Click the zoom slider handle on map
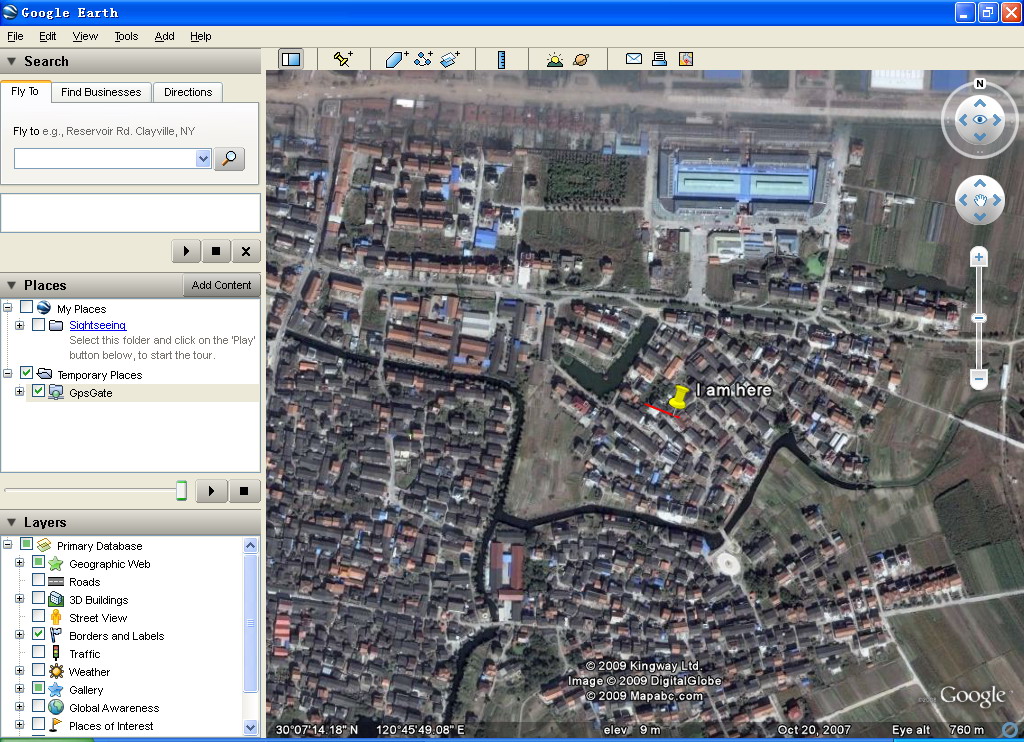1024x742 pixels. coord(978,318)
